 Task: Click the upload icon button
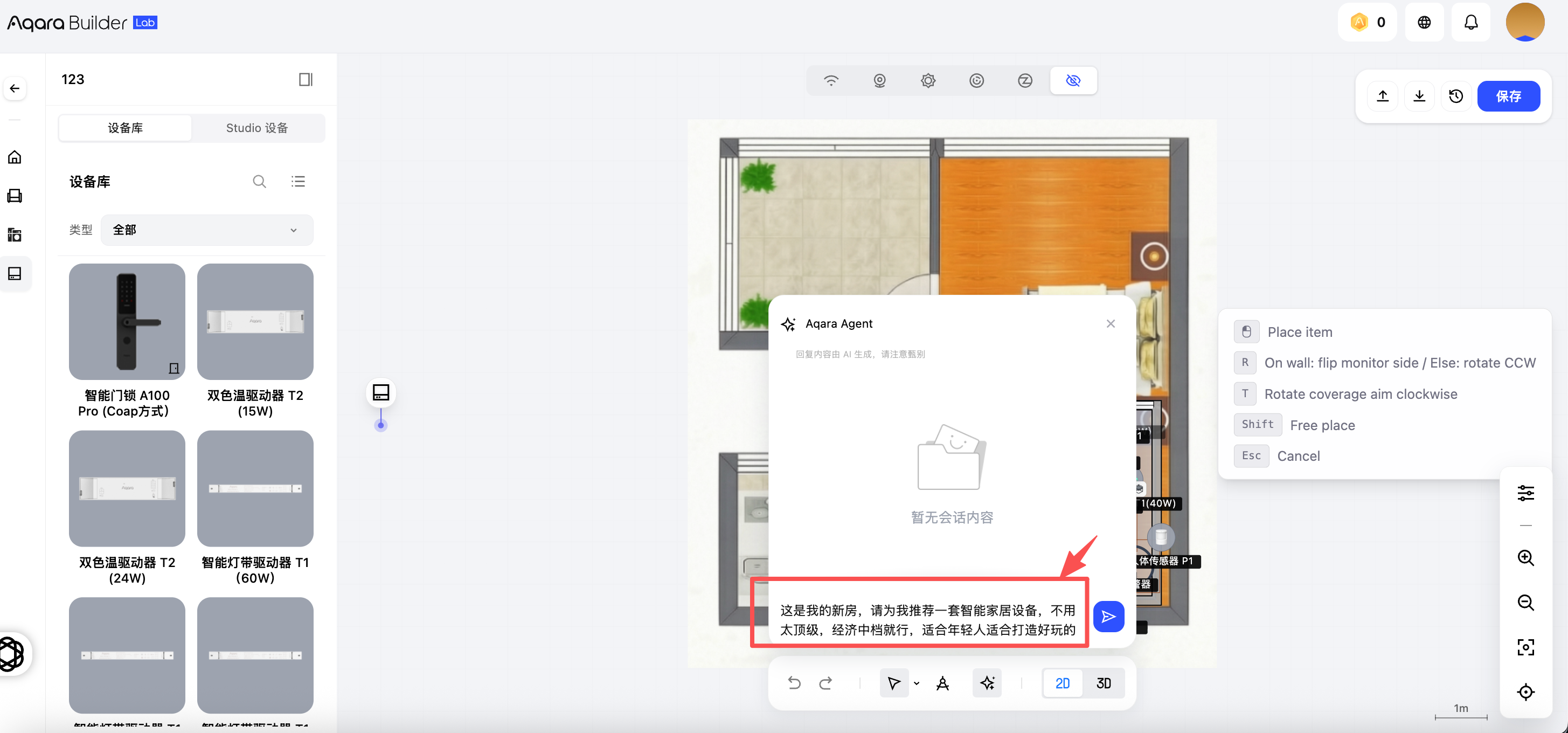point(1383,96)
